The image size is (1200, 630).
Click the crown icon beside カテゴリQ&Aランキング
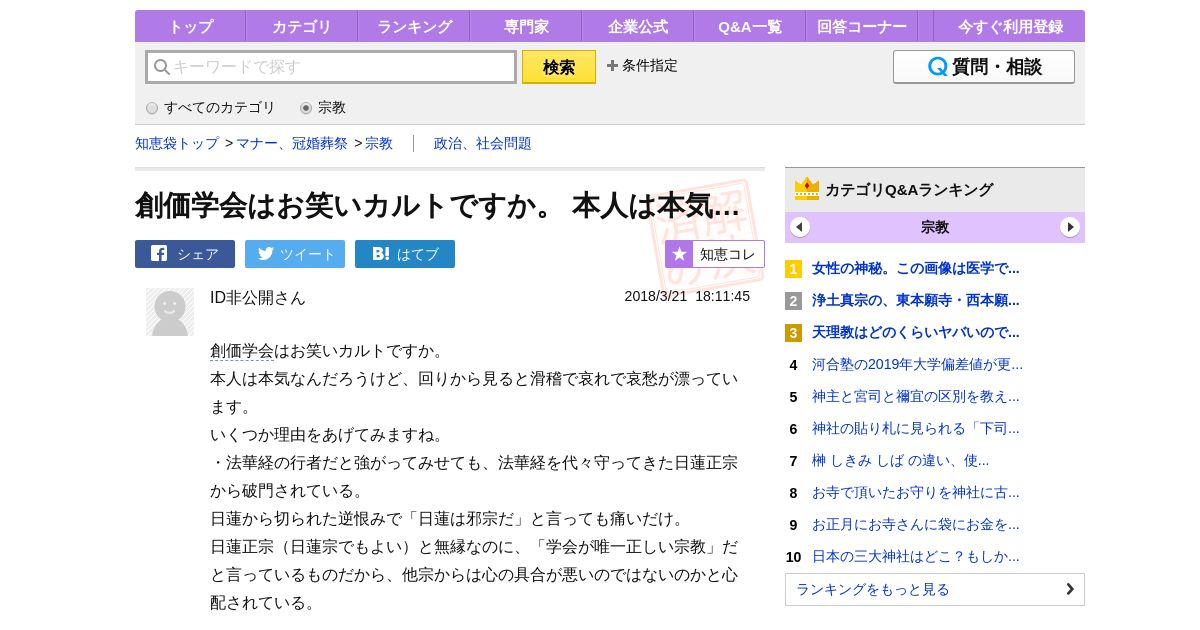[807, 189]
